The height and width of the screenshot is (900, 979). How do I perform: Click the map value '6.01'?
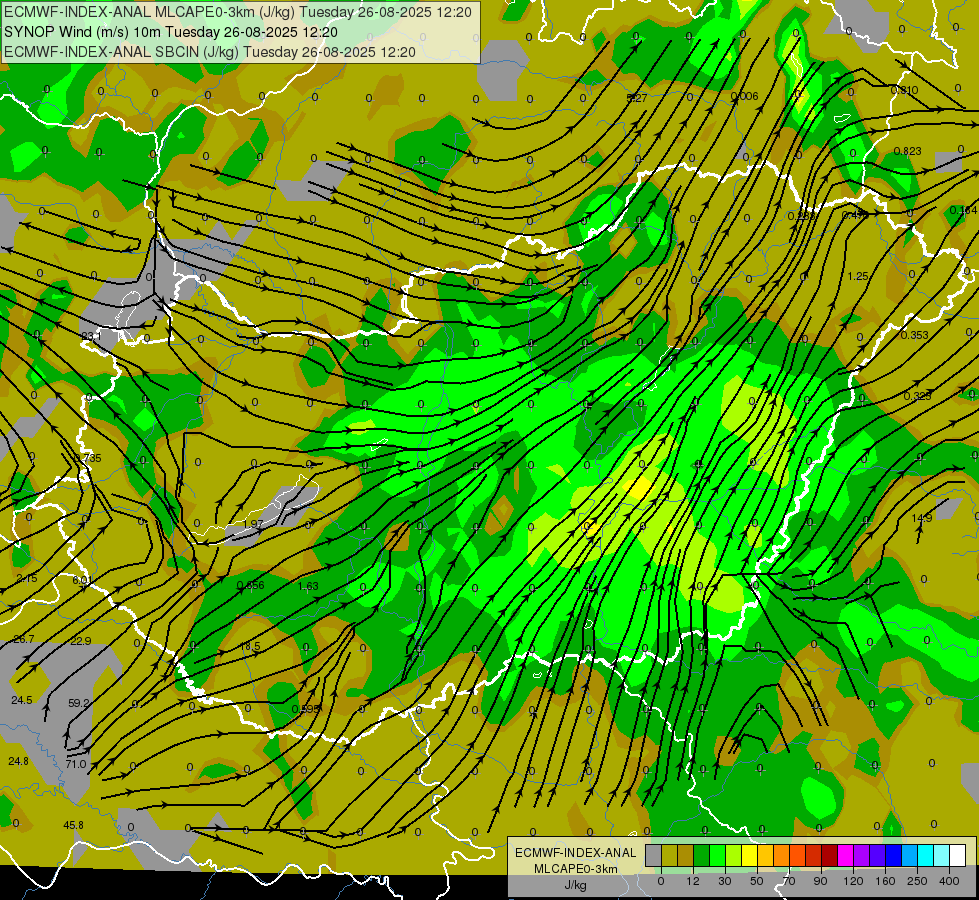82,580
